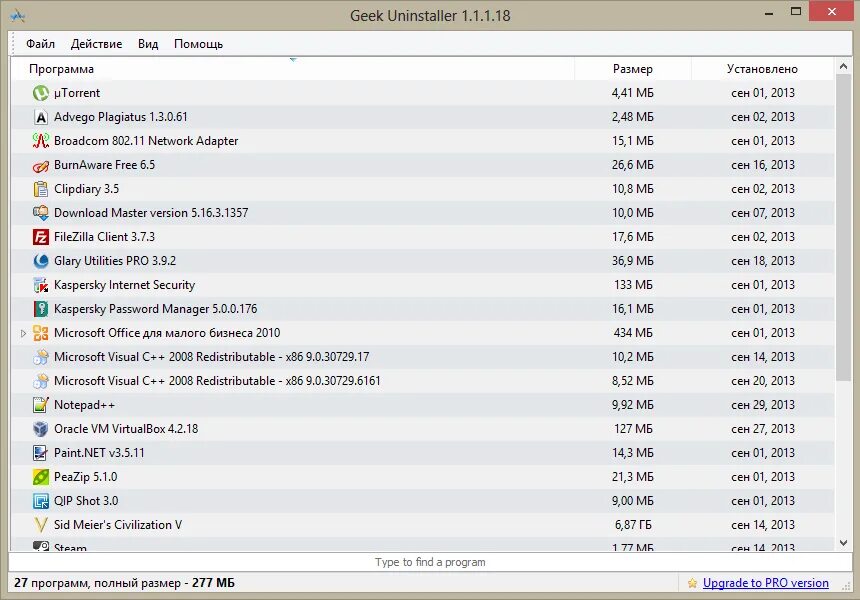
Task: Select Paint.NET v3.5.11 entry
Action: click(99, 453)
